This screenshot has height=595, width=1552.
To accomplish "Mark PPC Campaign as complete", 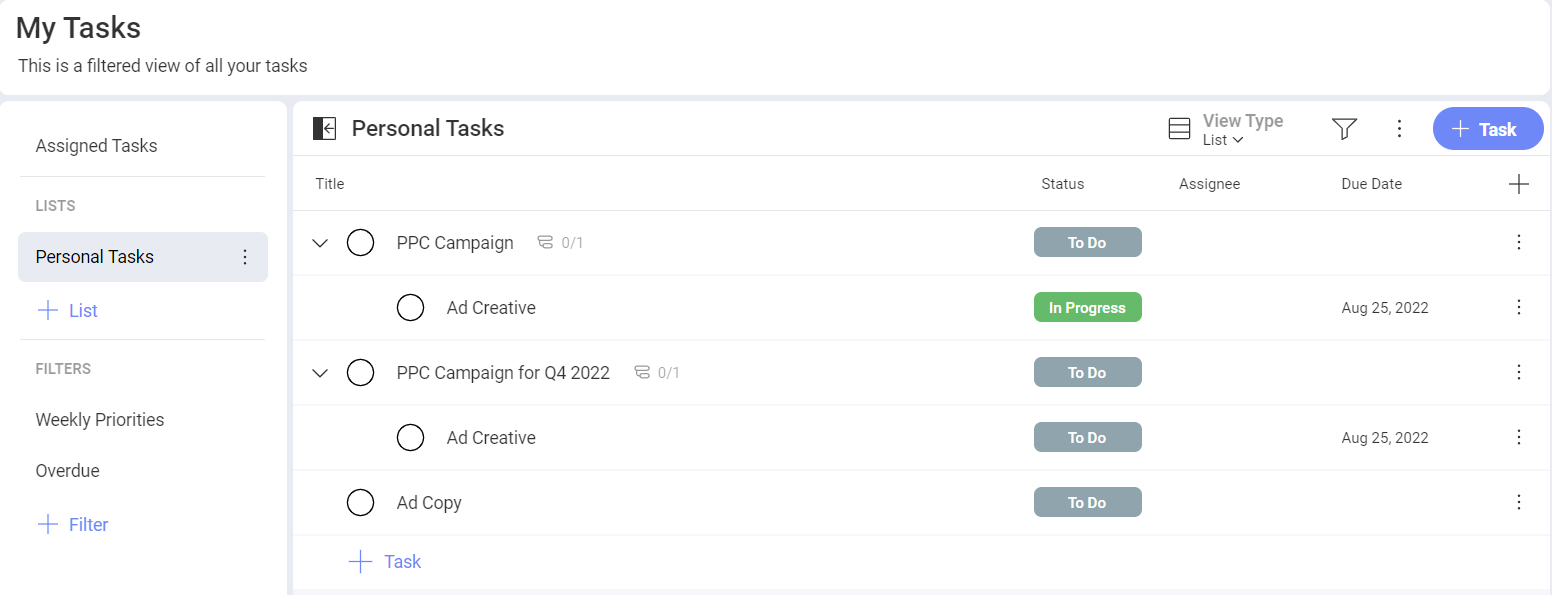I will tap(360, 242).
